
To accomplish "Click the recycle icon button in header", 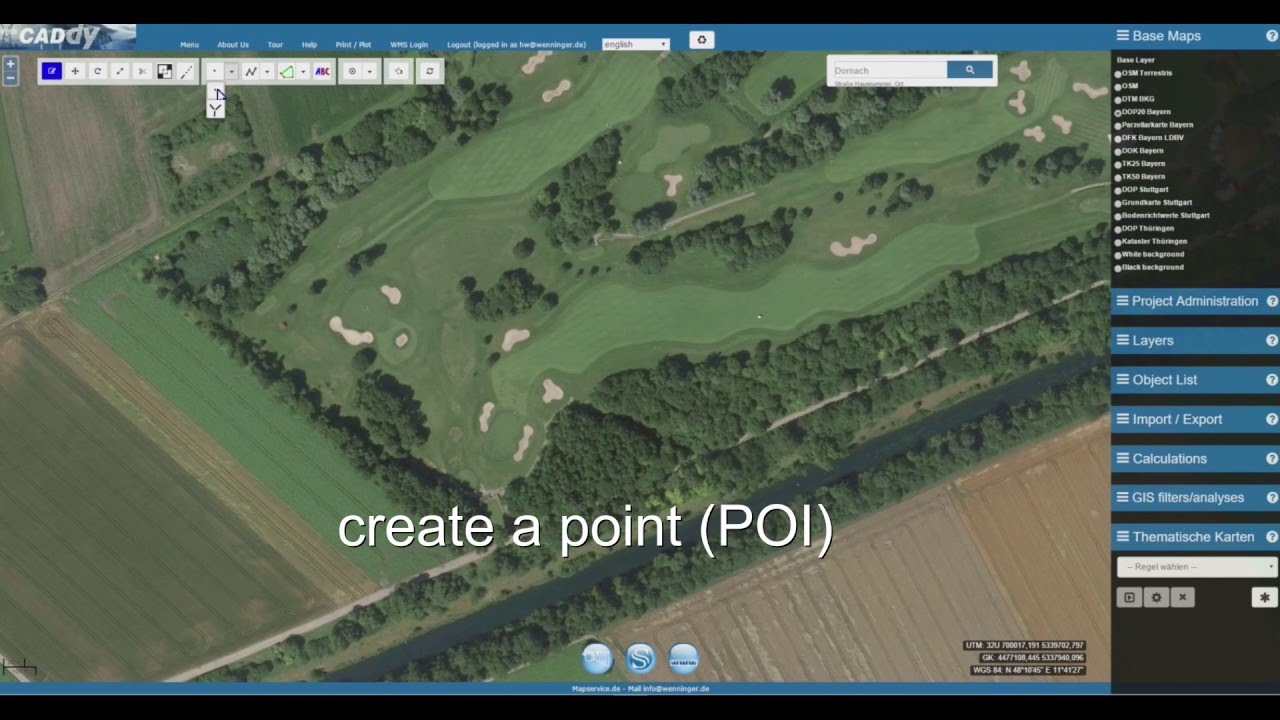I will [x=702, y=40].
